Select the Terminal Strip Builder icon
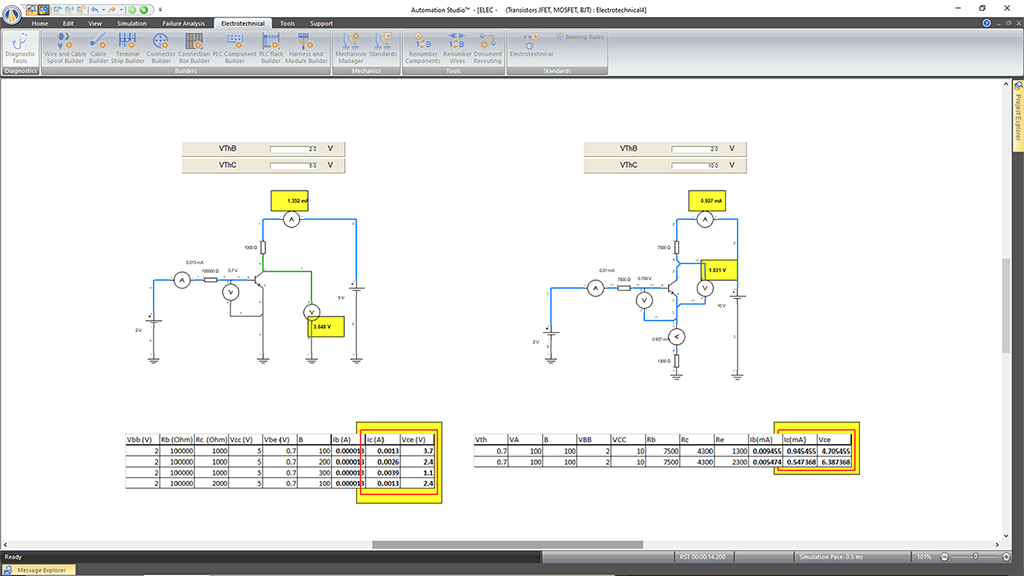Viewport: 1024px width, 576px height. [128, 41]
